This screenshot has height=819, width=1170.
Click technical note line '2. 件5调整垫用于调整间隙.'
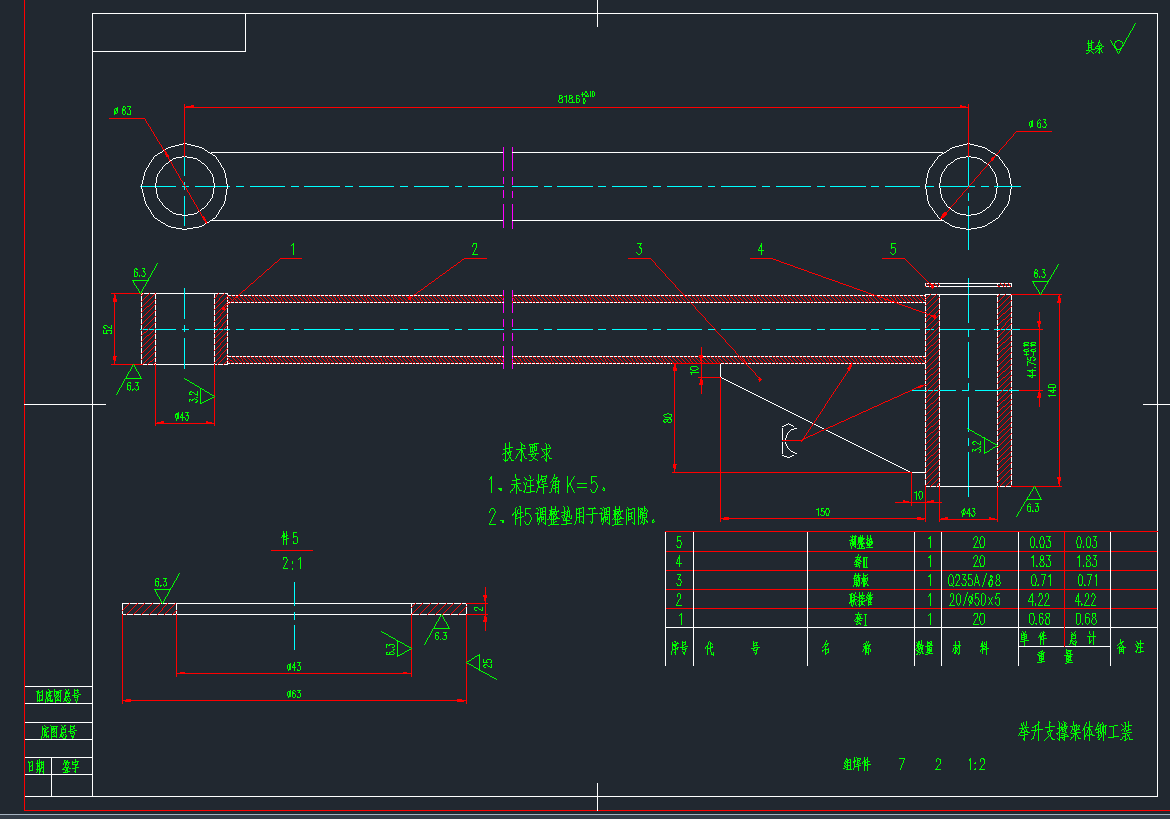[x=572, y=516]
